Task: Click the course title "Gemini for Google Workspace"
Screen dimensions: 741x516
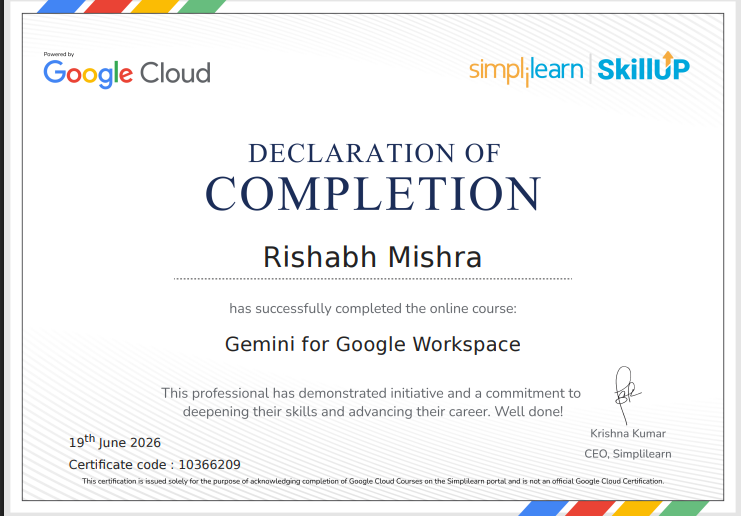Action: pyautogui.click(x=372, y=344)
